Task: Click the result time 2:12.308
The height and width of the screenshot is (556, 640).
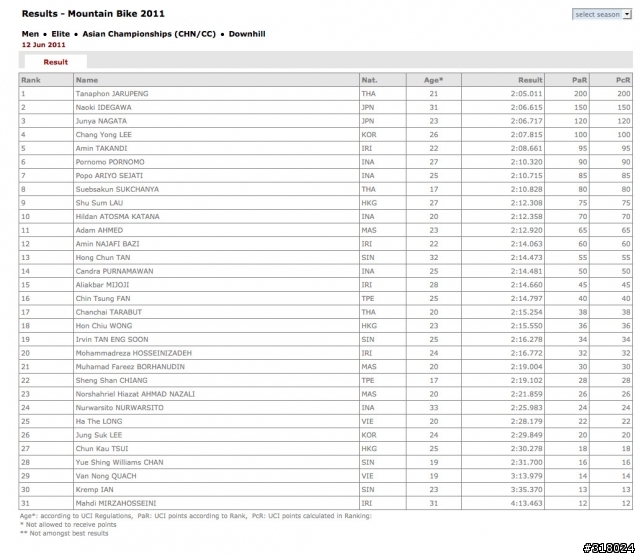Action: (527, 203)
